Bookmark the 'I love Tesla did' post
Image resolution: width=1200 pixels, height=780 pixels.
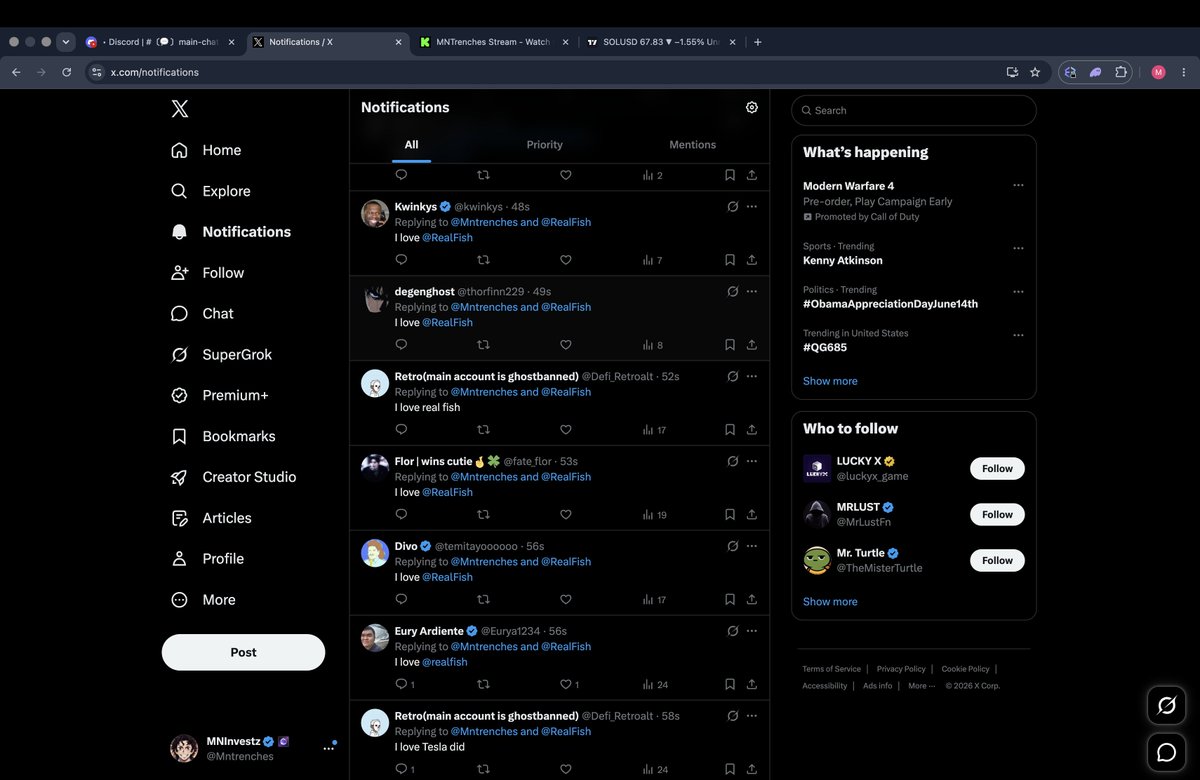730,770
